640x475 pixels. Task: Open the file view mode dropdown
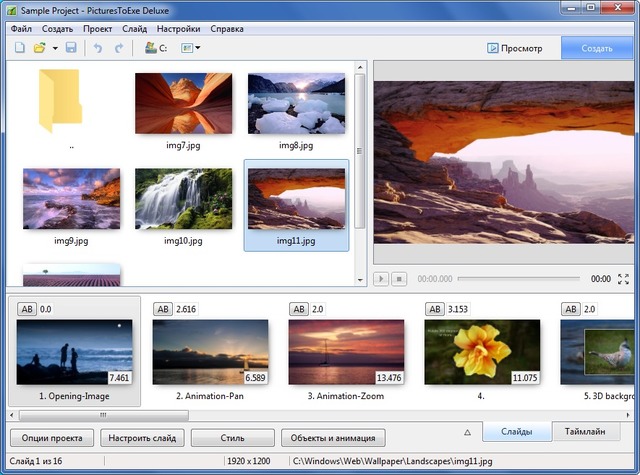(x=191, y=48)
